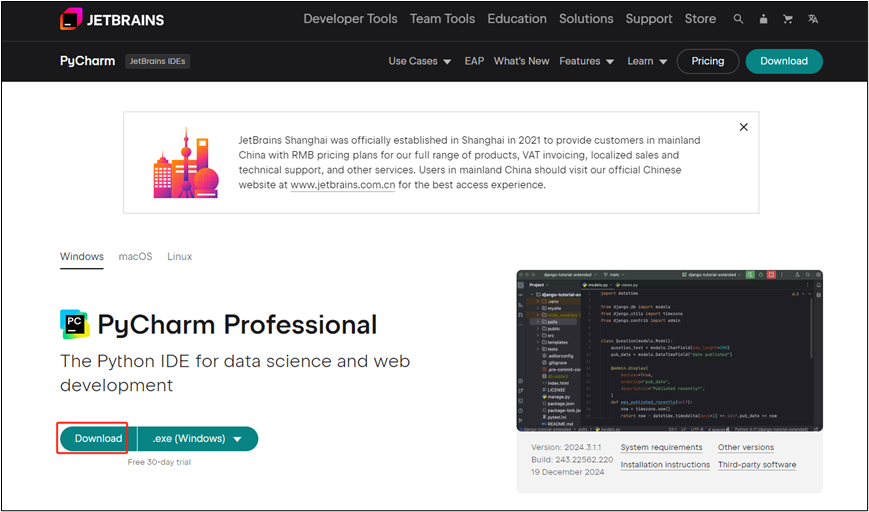Screen dimensions: 869x512
Task: Select the Windows platform tab
Action: click(x=81, y=257)
